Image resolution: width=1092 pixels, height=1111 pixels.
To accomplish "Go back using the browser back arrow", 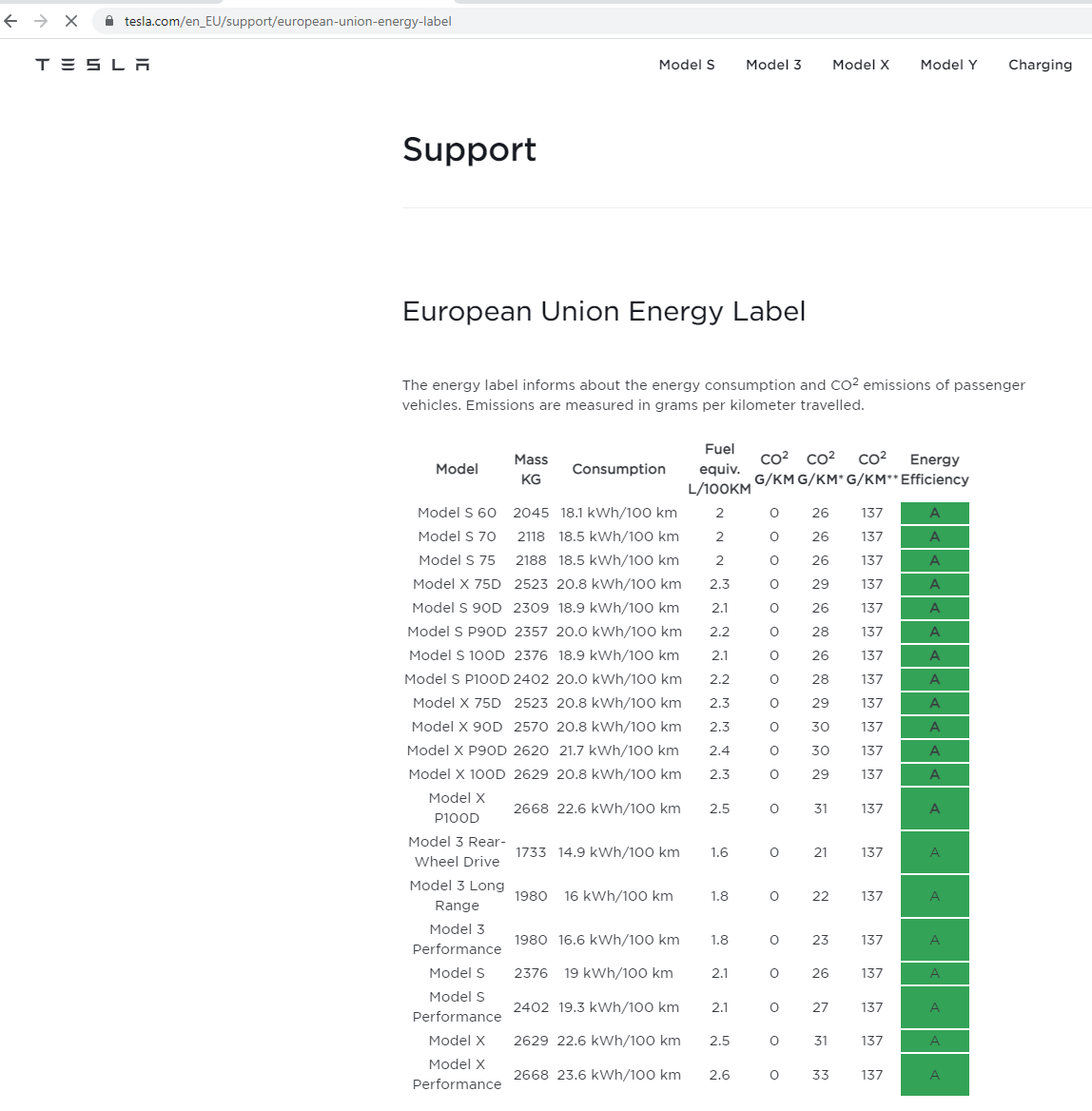I will pos(10,21).
